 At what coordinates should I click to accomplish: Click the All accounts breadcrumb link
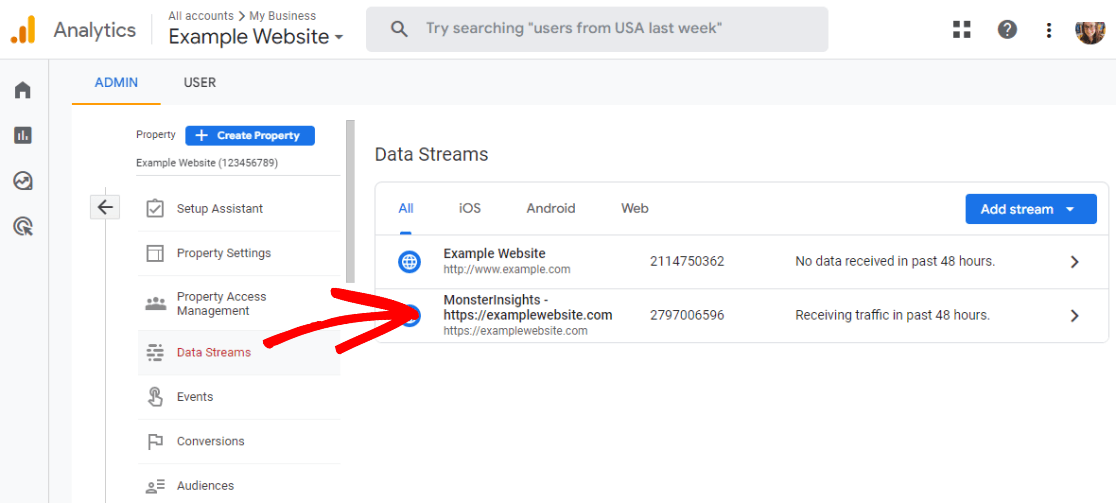(201, 16)
